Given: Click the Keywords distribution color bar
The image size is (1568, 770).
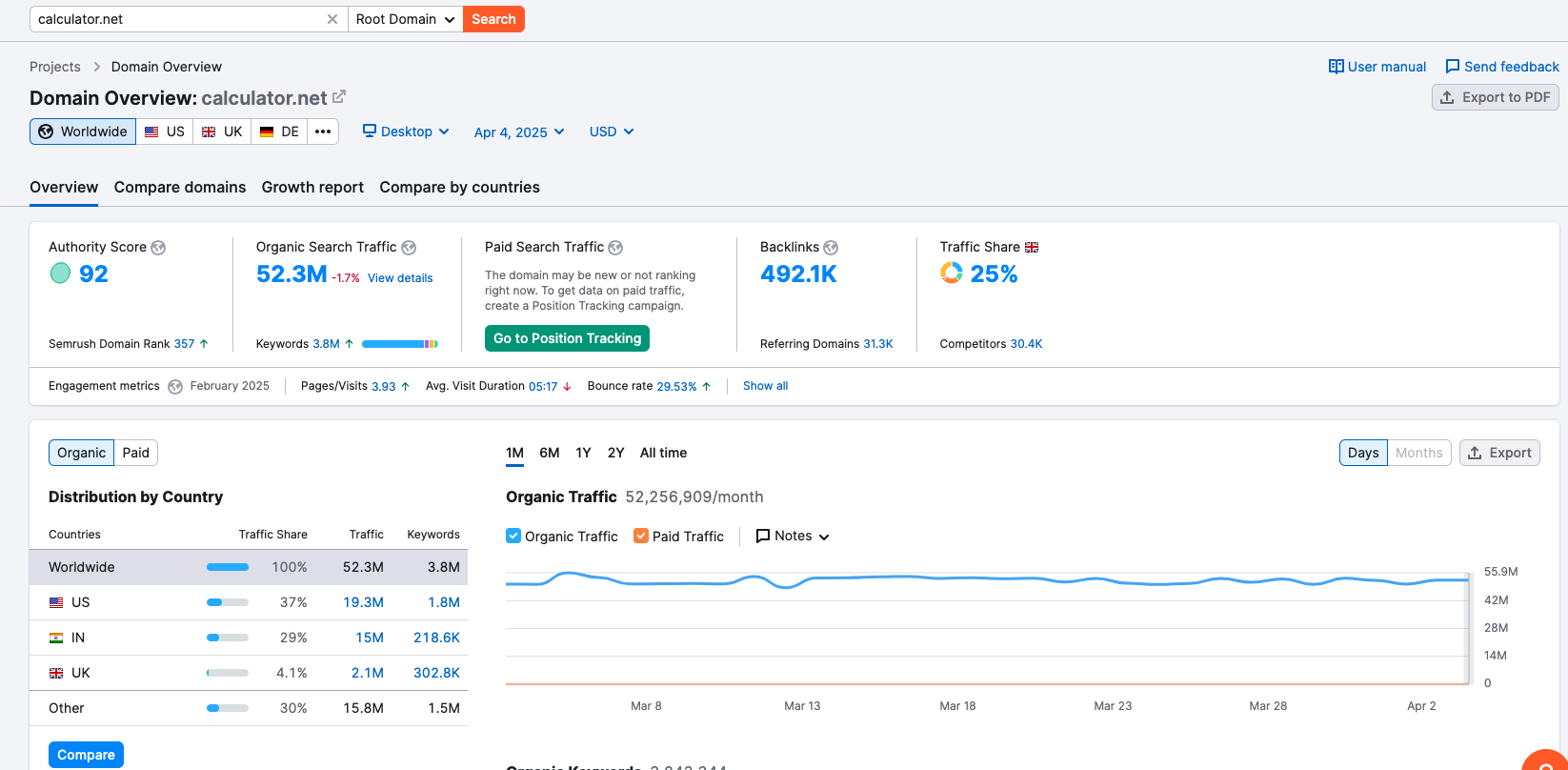Looking at the screenshot, I should (x=400, y=344).
